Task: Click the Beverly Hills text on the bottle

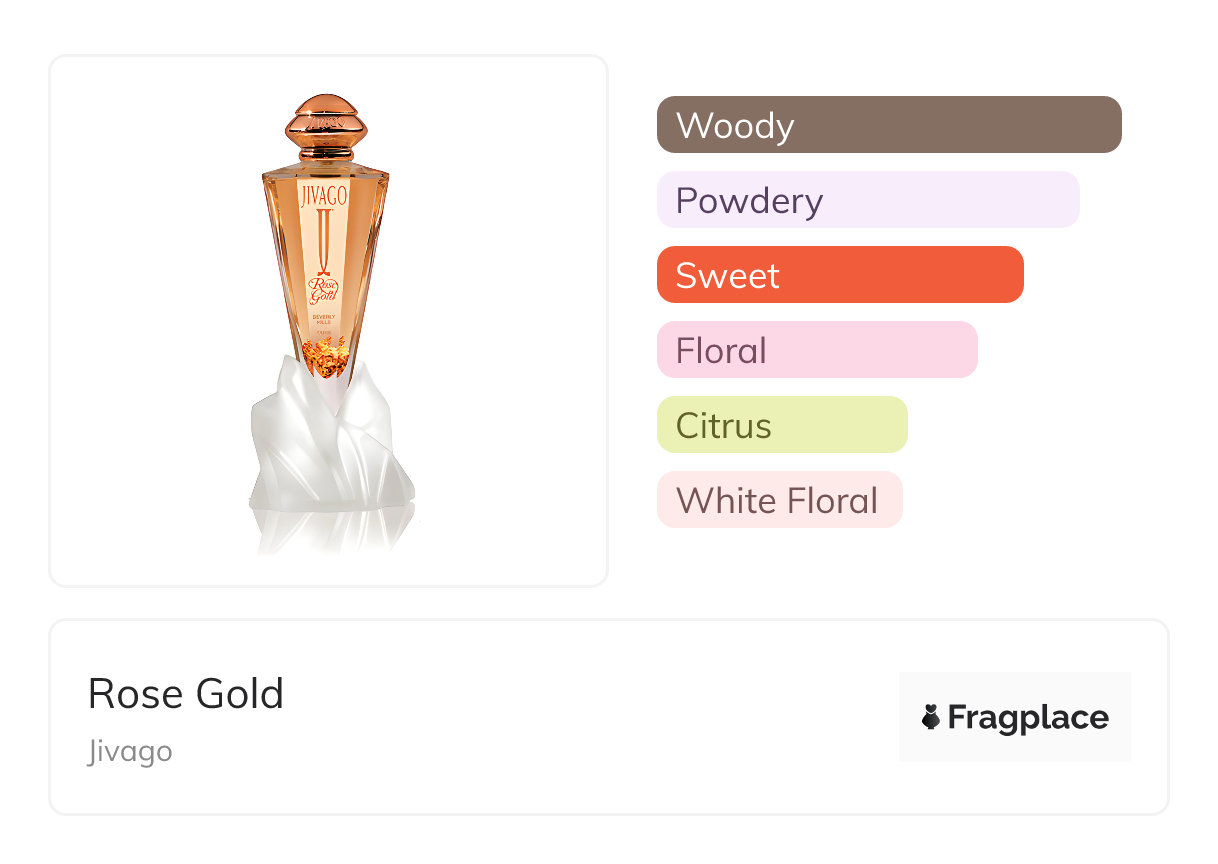Action: coord(325,319)
